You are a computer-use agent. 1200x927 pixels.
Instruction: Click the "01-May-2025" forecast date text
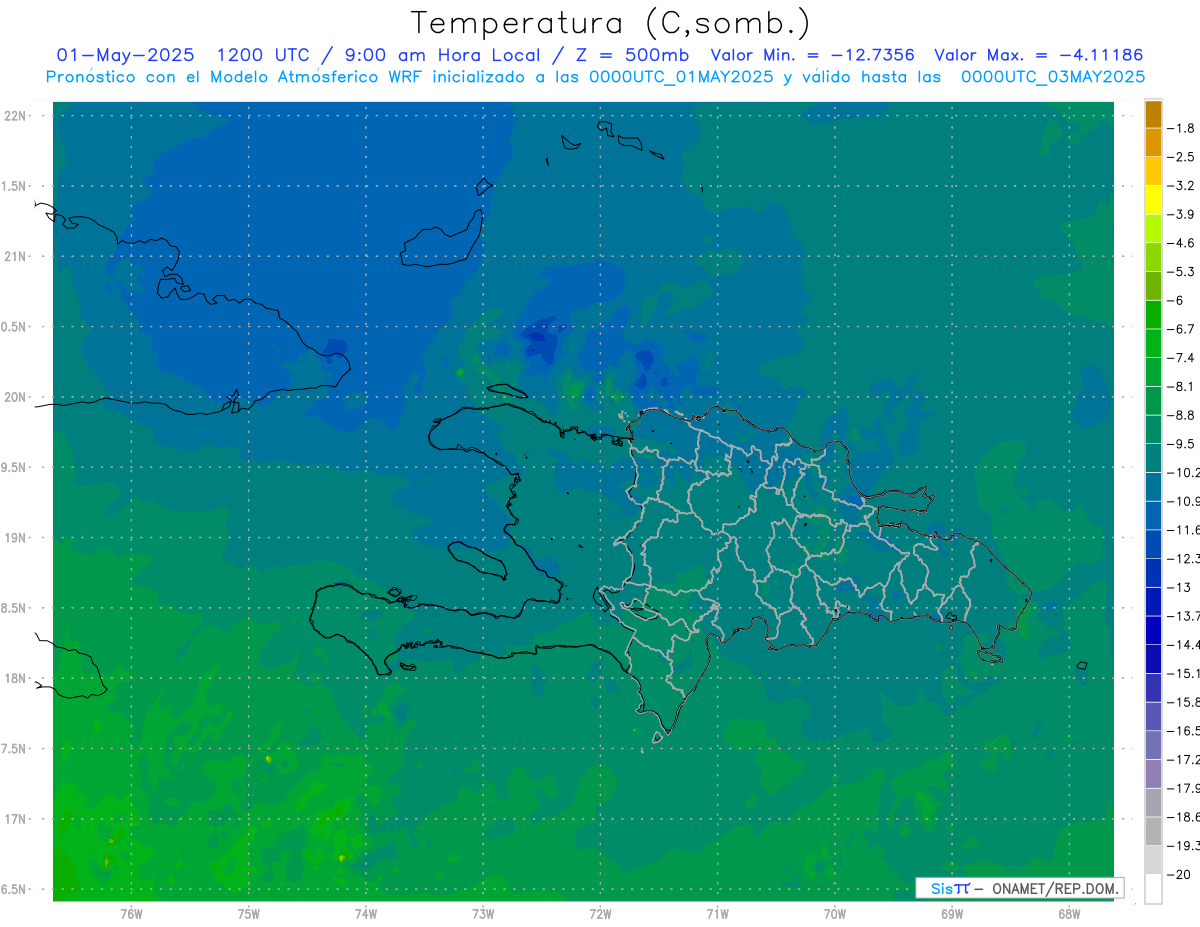click(x=125, y=56)
